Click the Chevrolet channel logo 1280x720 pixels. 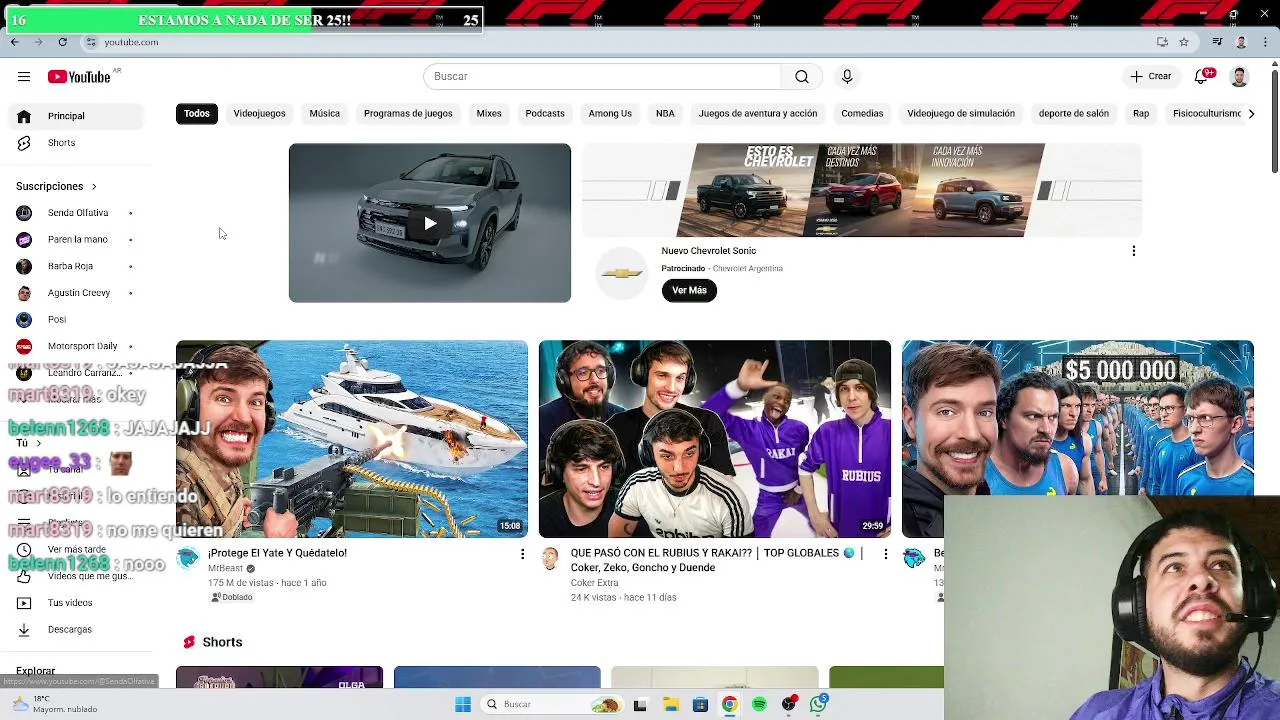coord(621,273)
